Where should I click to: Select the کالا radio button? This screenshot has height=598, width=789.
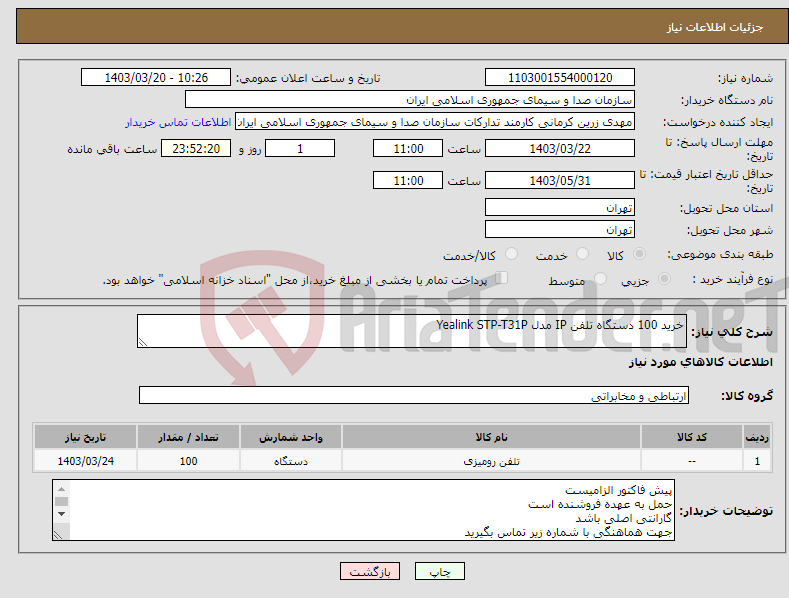pos(639,254)
